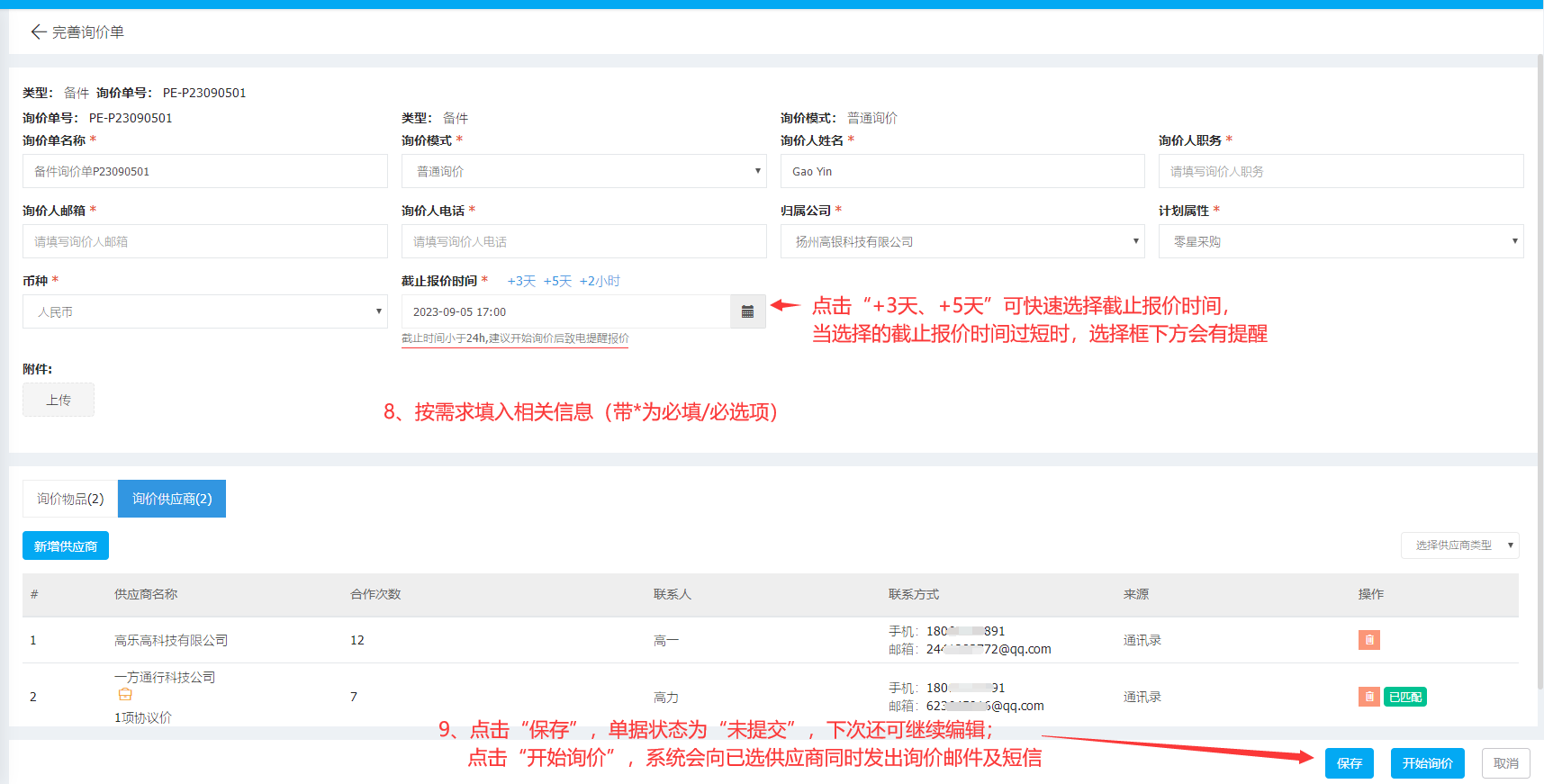1544x784 pixels.
Task: Click the 取消 button
Action: (1506, 763)
